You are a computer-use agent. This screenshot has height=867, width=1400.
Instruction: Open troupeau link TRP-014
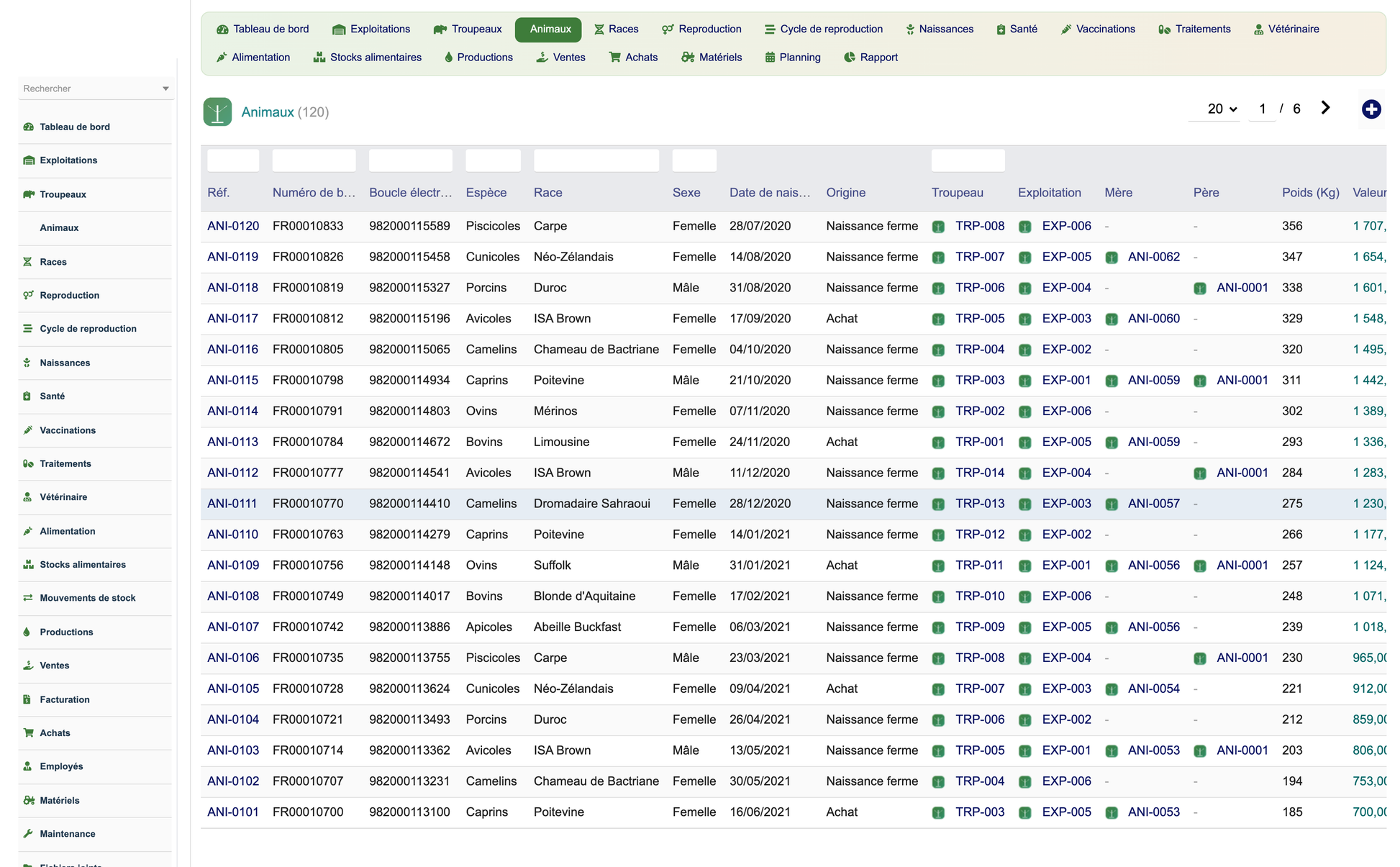point(980,473)
